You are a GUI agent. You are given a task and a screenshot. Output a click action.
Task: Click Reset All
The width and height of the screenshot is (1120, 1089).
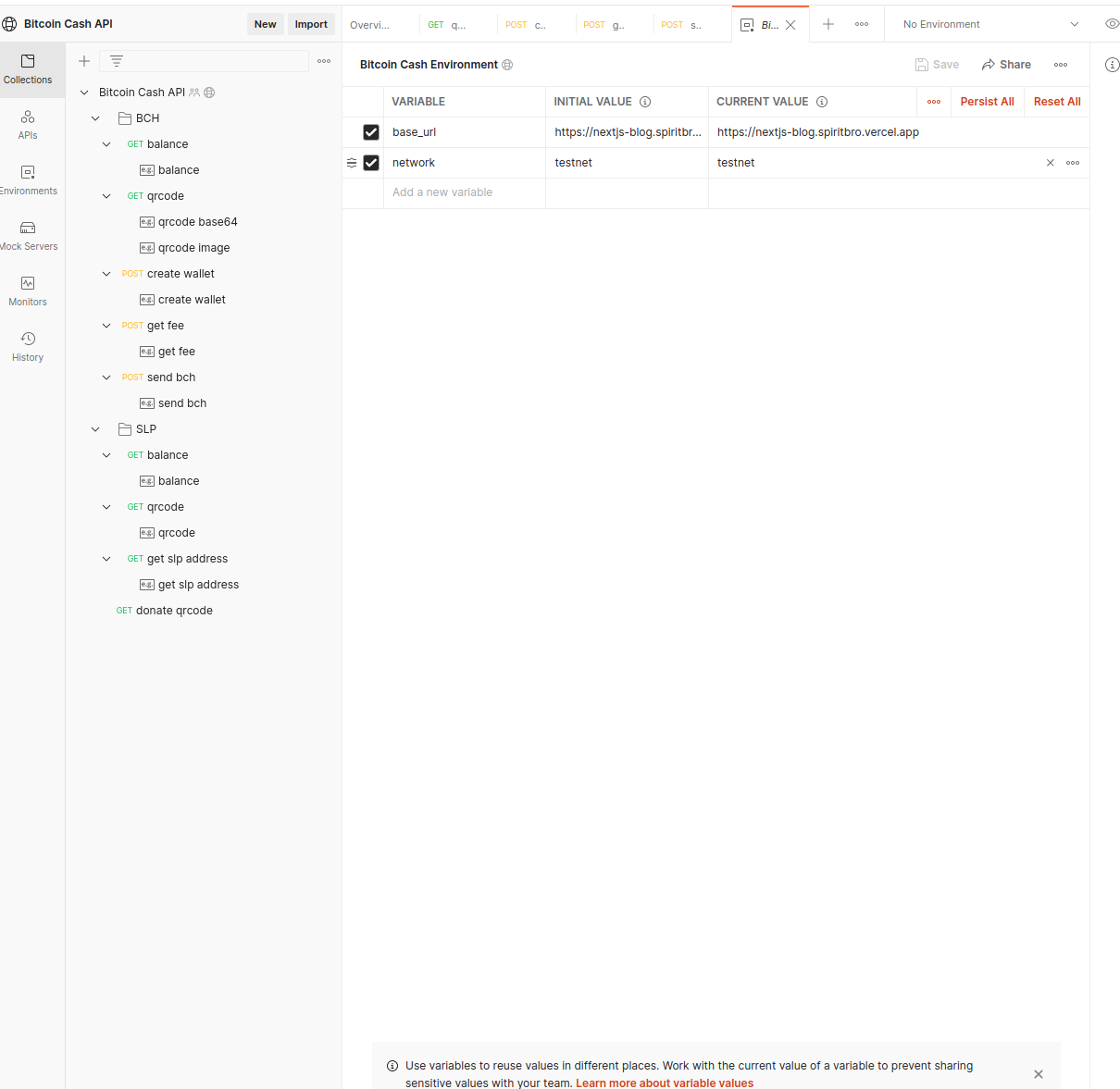(1057, 102)
